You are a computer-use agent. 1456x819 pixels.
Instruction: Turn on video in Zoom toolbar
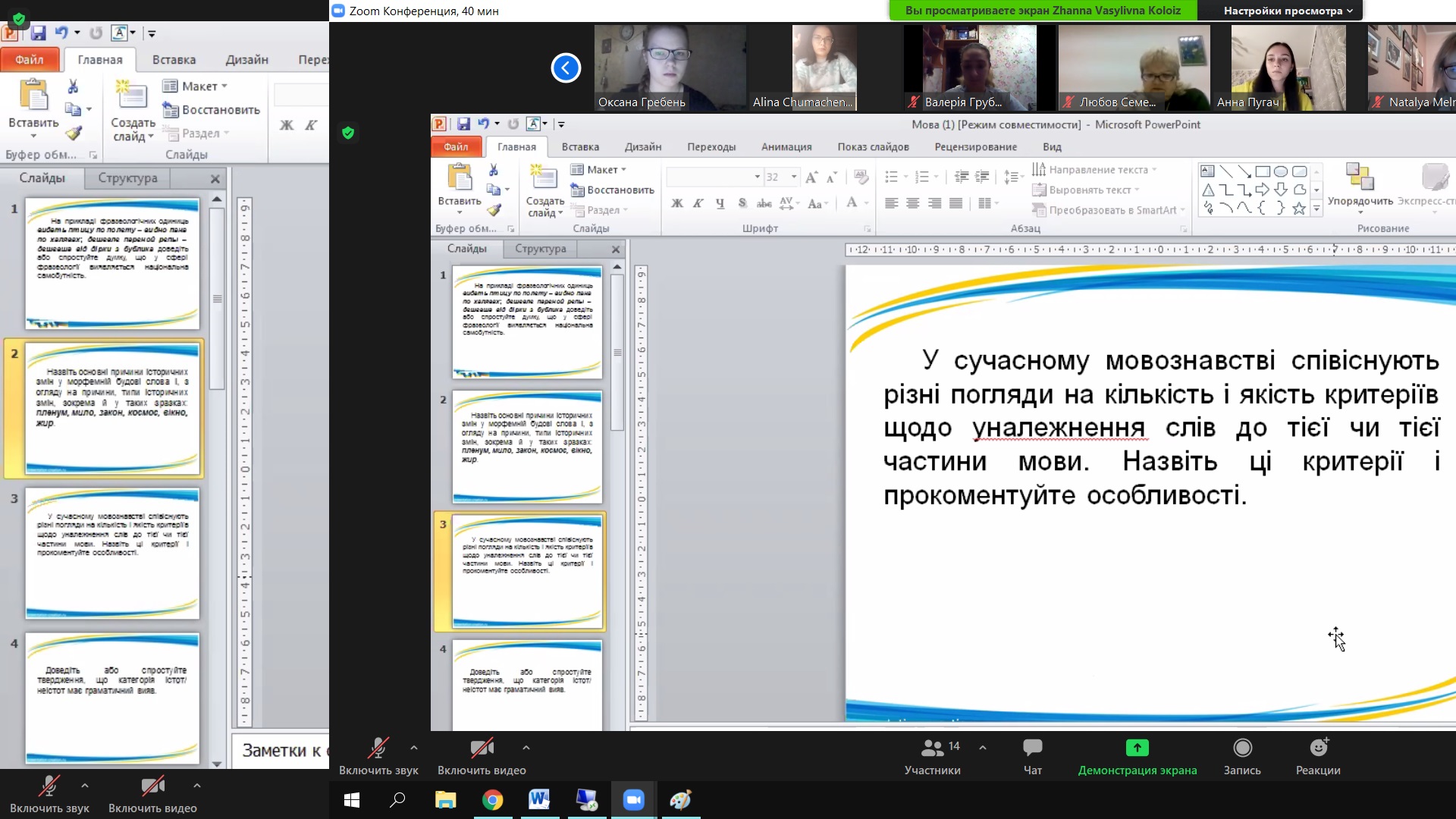482,749
